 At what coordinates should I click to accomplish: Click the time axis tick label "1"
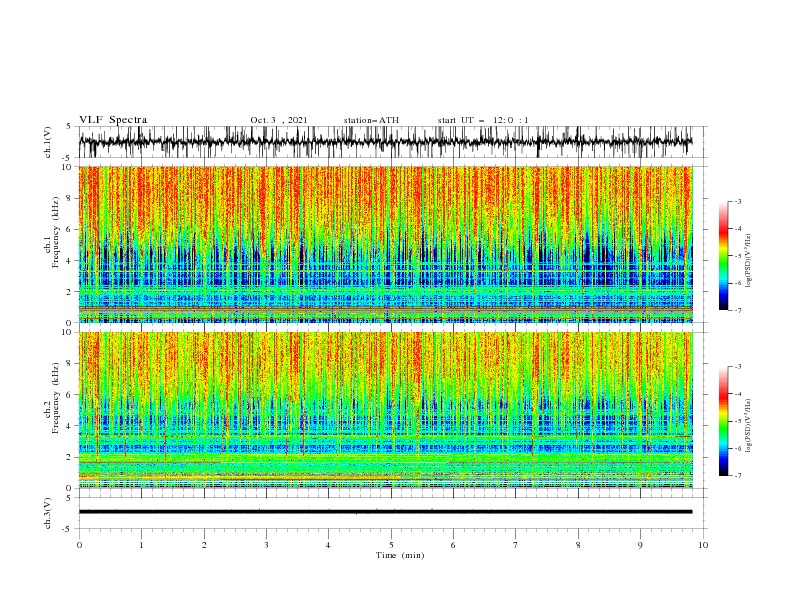tap(141, 545)
